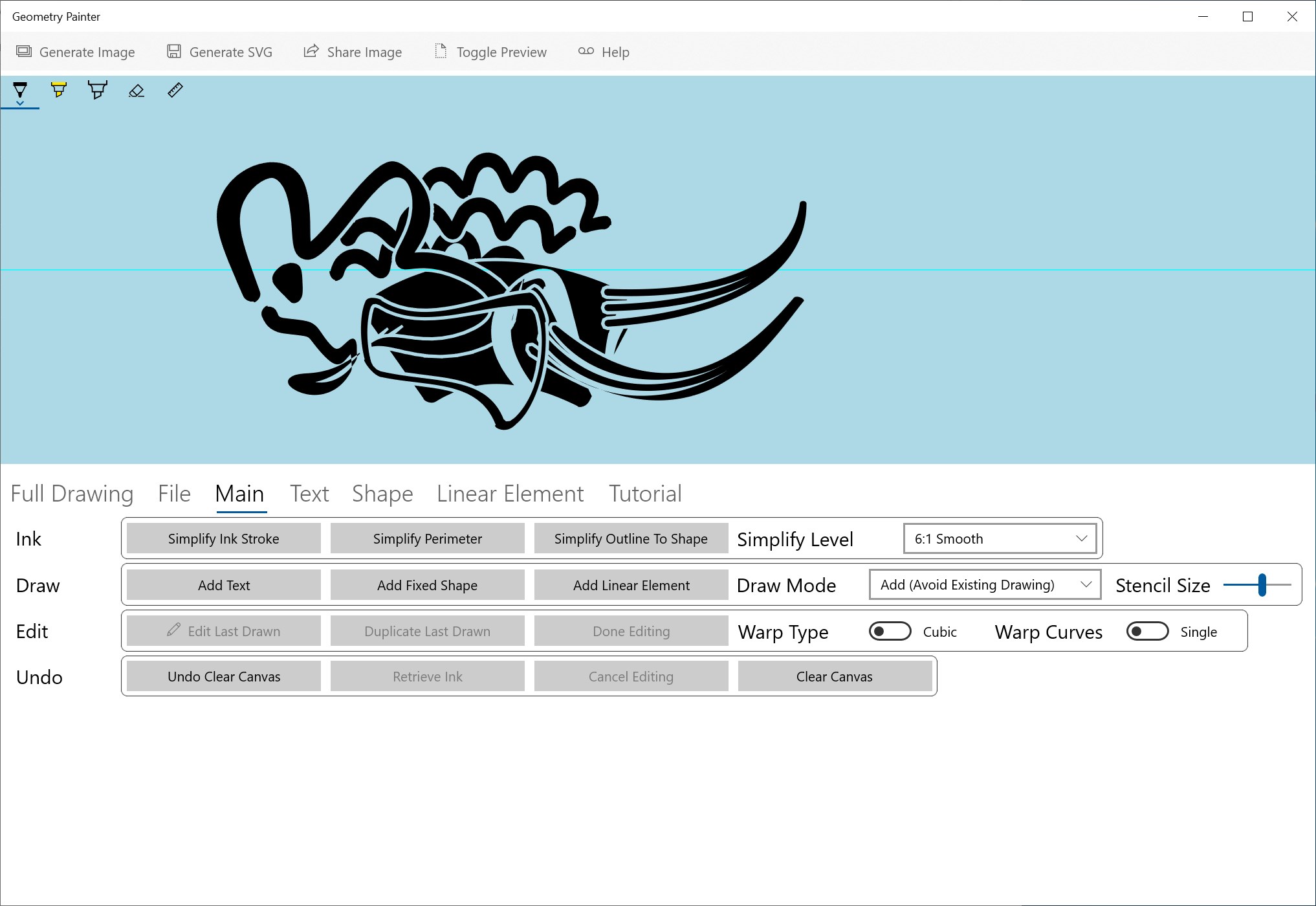Screen dimensions: 1316x906
Task: Click the Stencil Size slider handle
Action: (1262, 585)
